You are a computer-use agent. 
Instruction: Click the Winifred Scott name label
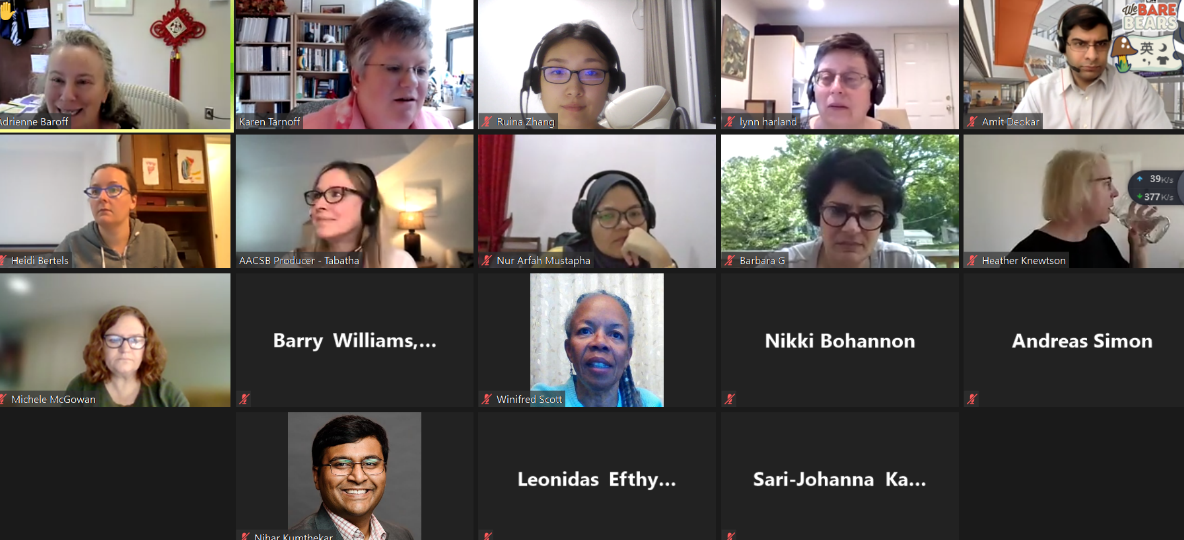point(529,400)
